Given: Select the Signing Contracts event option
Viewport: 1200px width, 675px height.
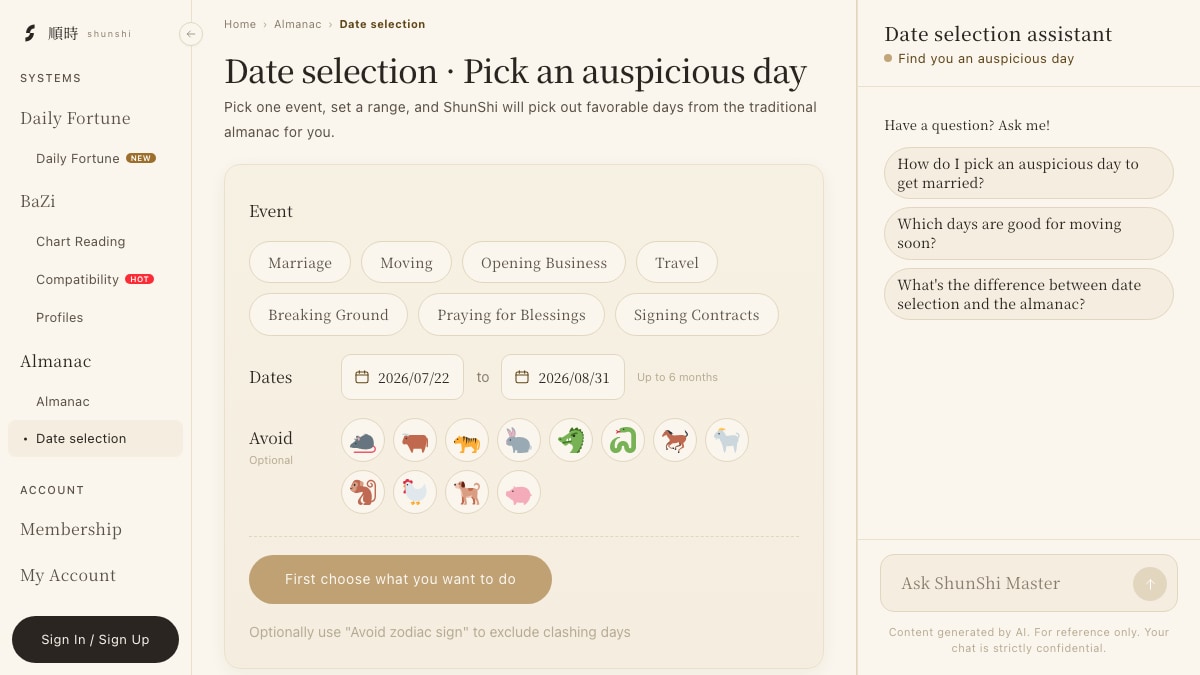Looking at the screenshot, I should point(697,314).
